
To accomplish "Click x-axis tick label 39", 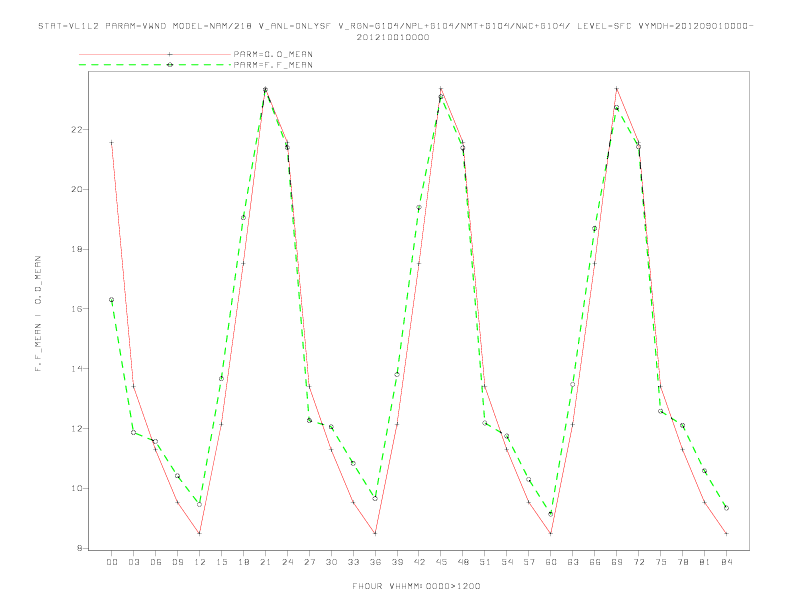I will click(x=397, y=562).
